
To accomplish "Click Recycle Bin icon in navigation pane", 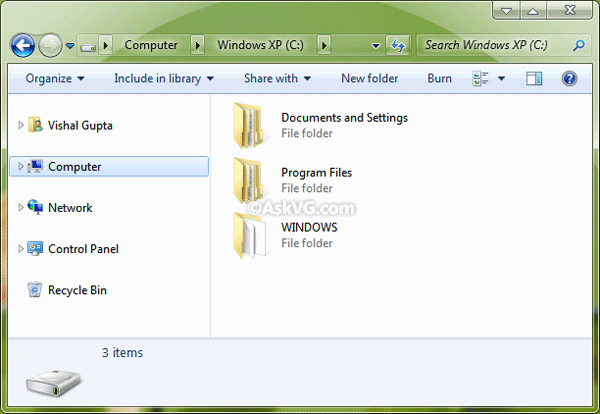I will [x=34, y=290].
